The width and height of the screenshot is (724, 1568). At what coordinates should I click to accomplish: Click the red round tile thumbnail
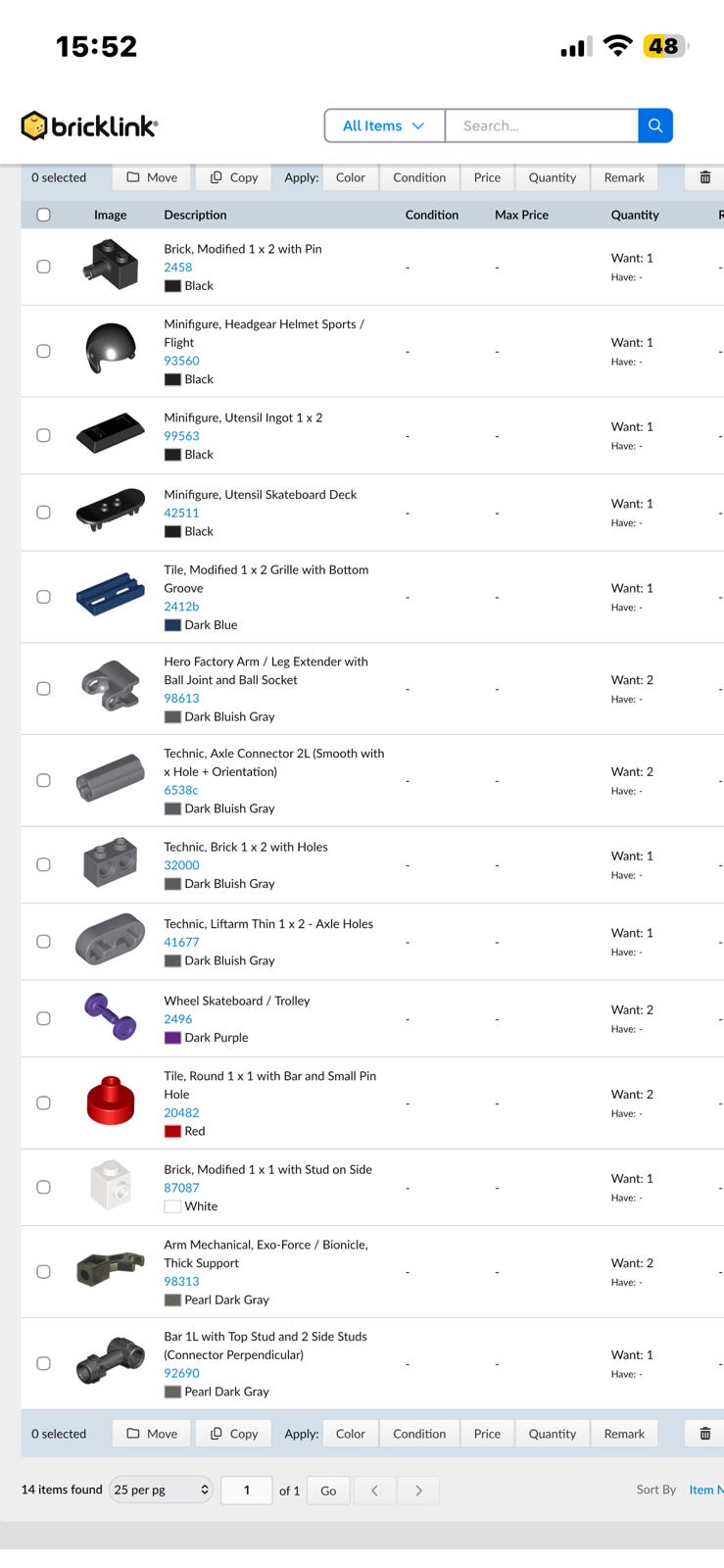pyautogui.click(x=110, y=1101)
